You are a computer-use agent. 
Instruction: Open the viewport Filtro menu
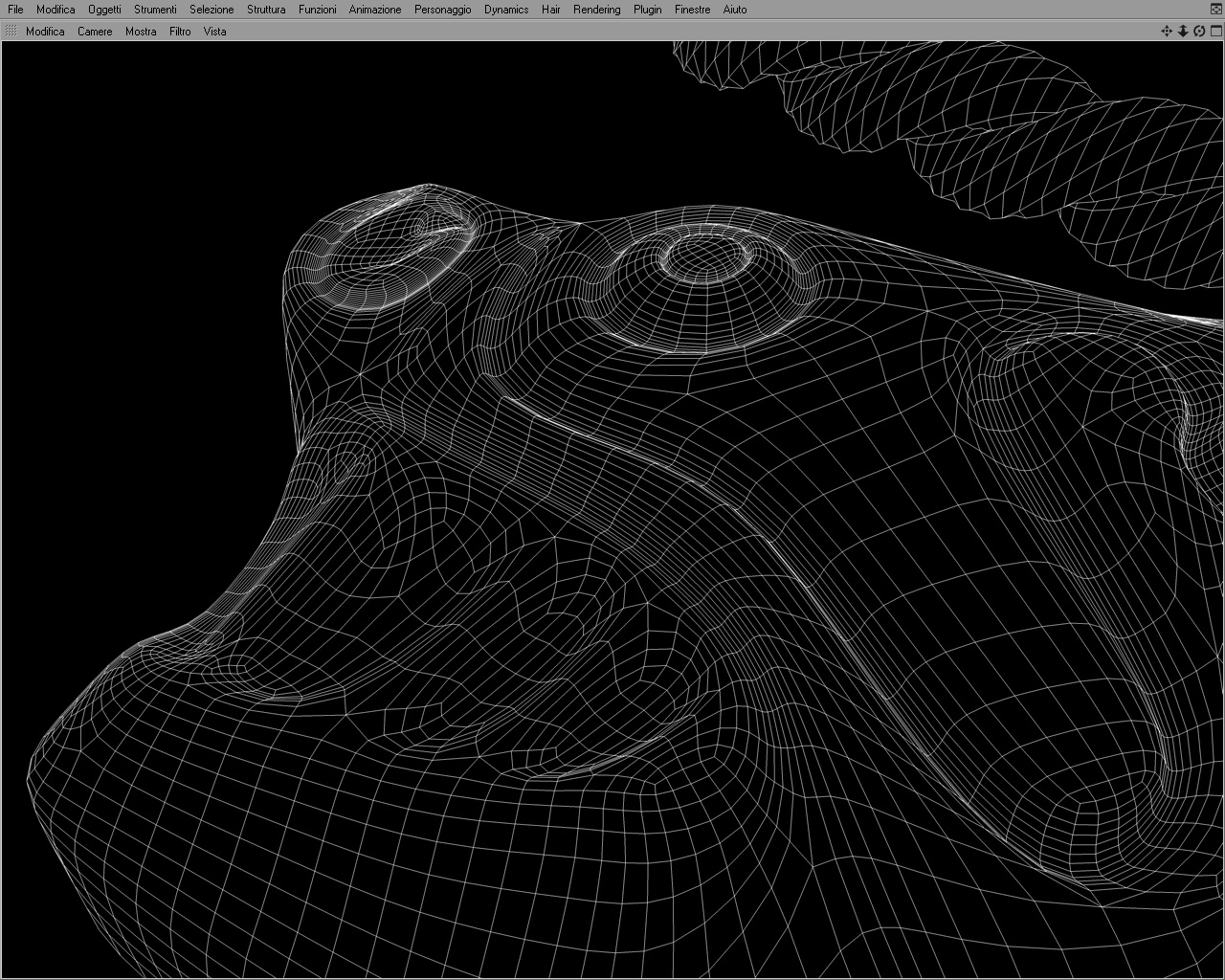180,32
